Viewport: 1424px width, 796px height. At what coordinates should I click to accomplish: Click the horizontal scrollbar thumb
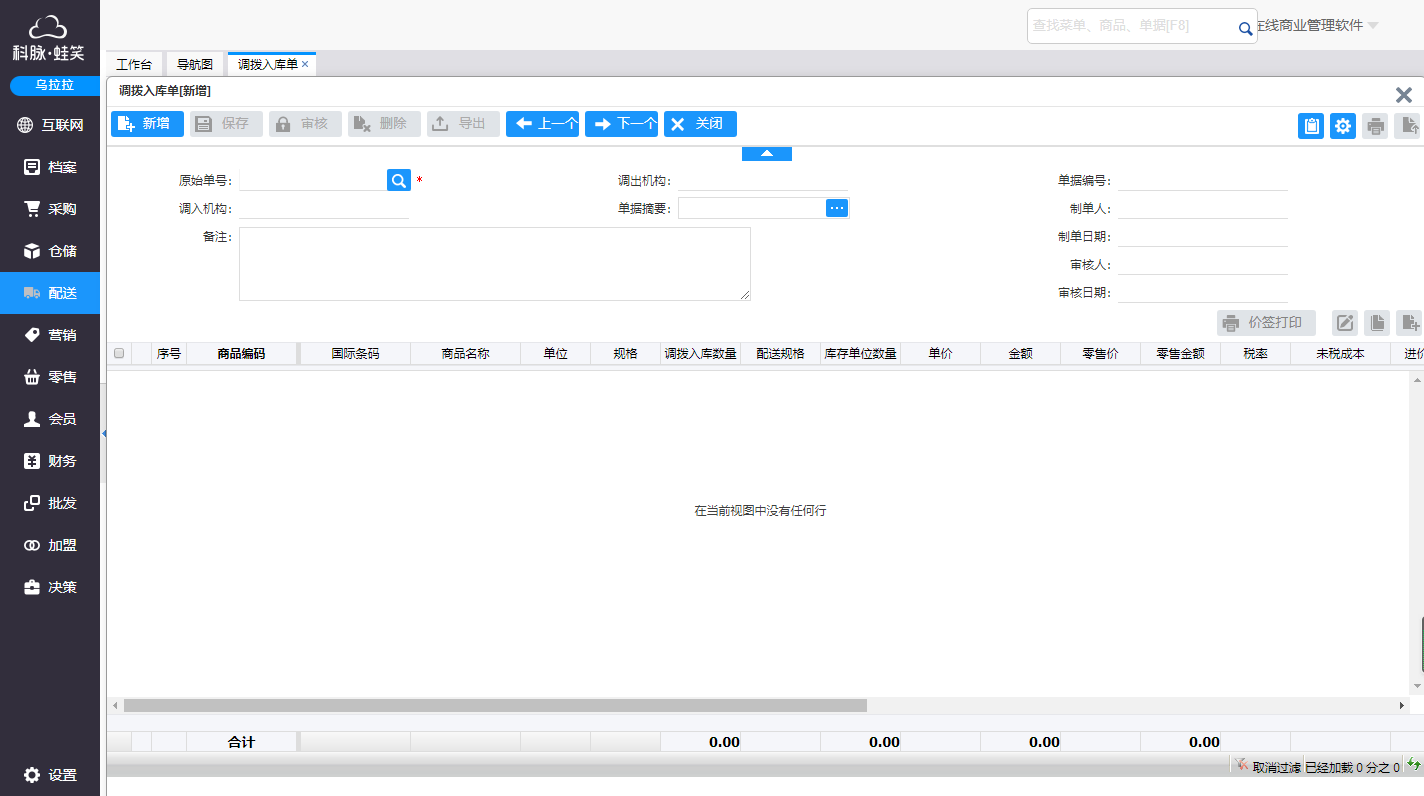(495, 705)
